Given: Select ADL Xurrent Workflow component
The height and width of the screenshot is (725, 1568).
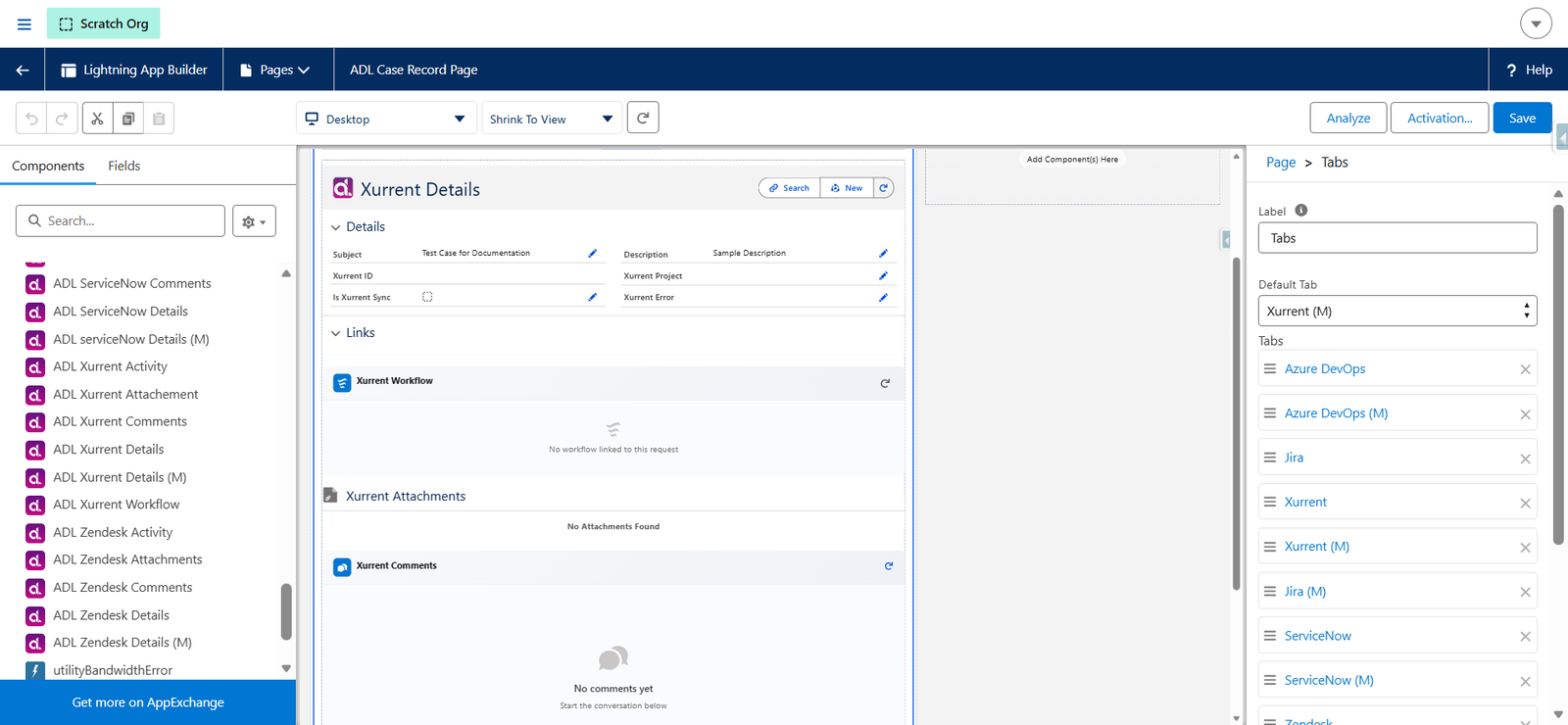Looking at the screenshot, I should click(117, 505).
